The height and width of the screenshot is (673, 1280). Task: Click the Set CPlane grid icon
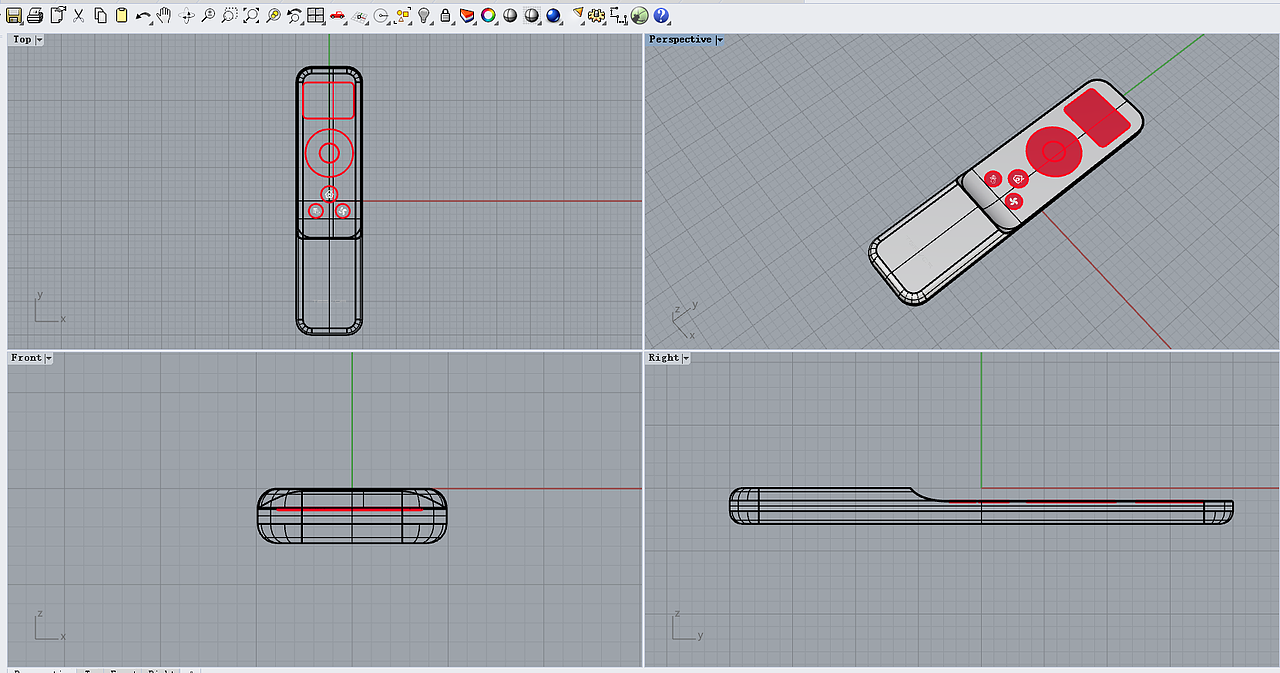coord(360,15)
